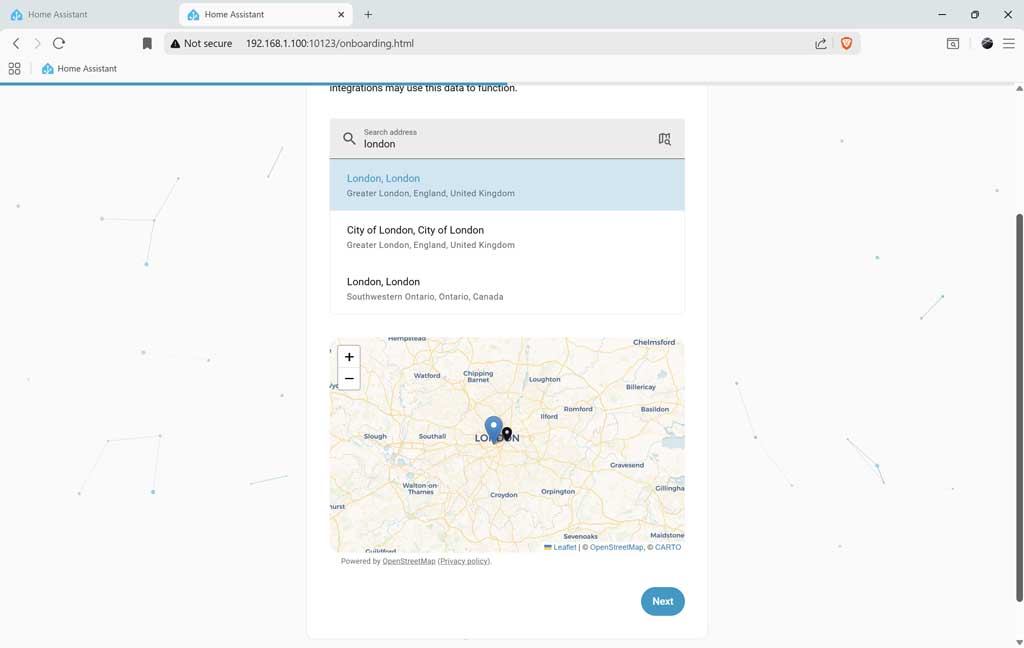
Task: Click Billericay label on the map
Action: 641,387
